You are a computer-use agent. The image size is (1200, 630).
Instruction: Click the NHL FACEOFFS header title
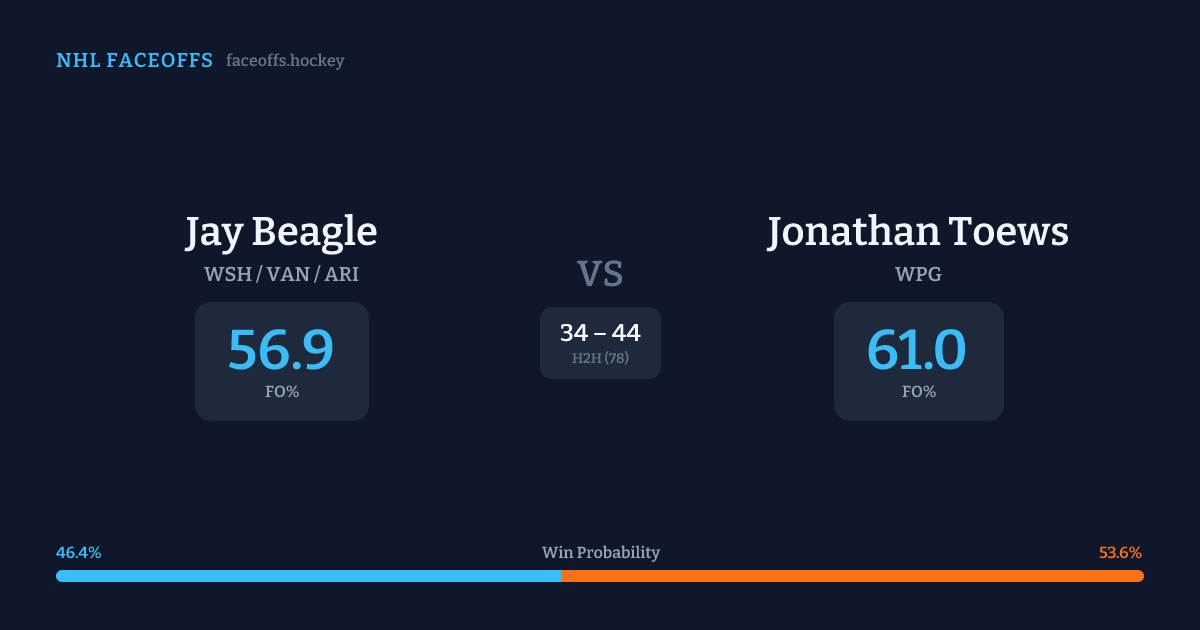134,61
